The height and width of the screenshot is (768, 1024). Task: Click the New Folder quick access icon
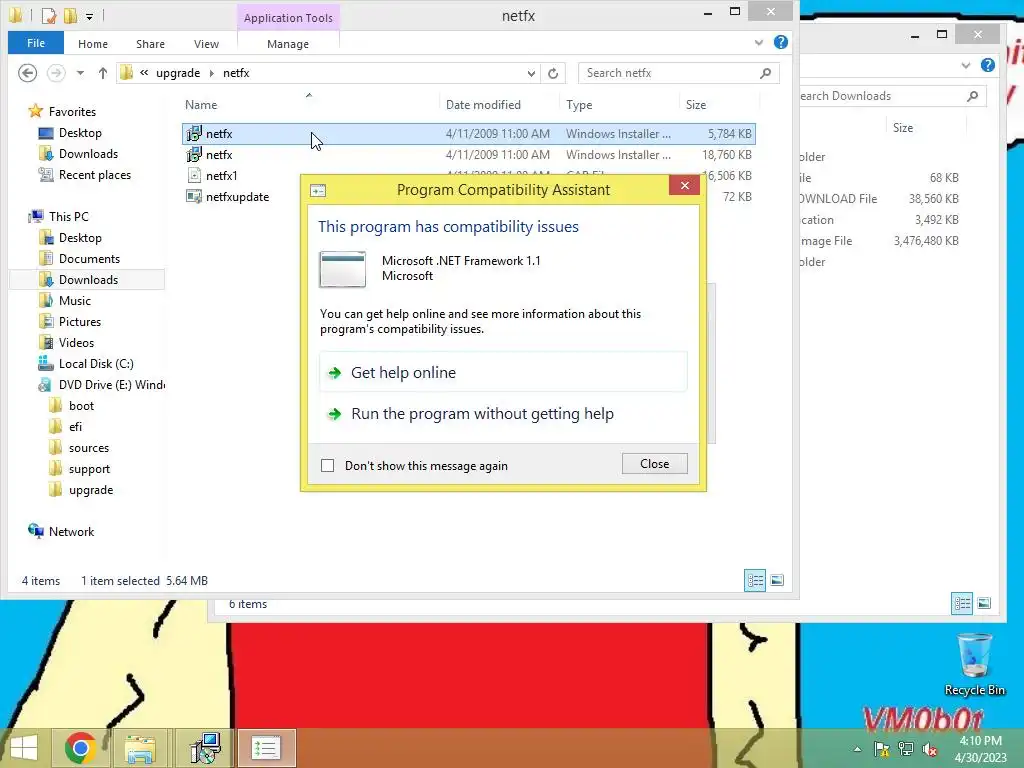click(70, 16)
